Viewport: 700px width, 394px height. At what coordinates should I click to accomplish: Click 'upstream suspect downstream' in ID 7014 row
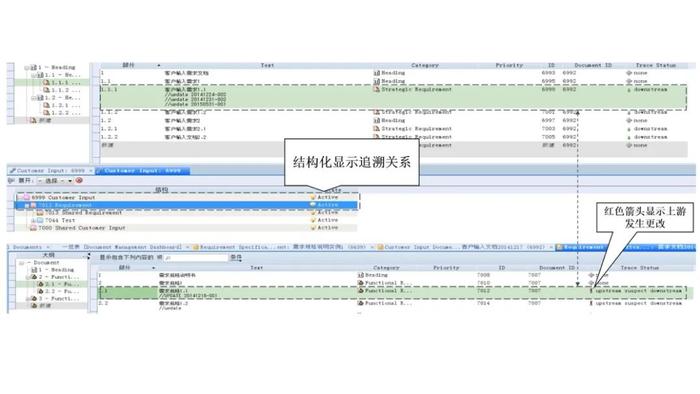638,303
